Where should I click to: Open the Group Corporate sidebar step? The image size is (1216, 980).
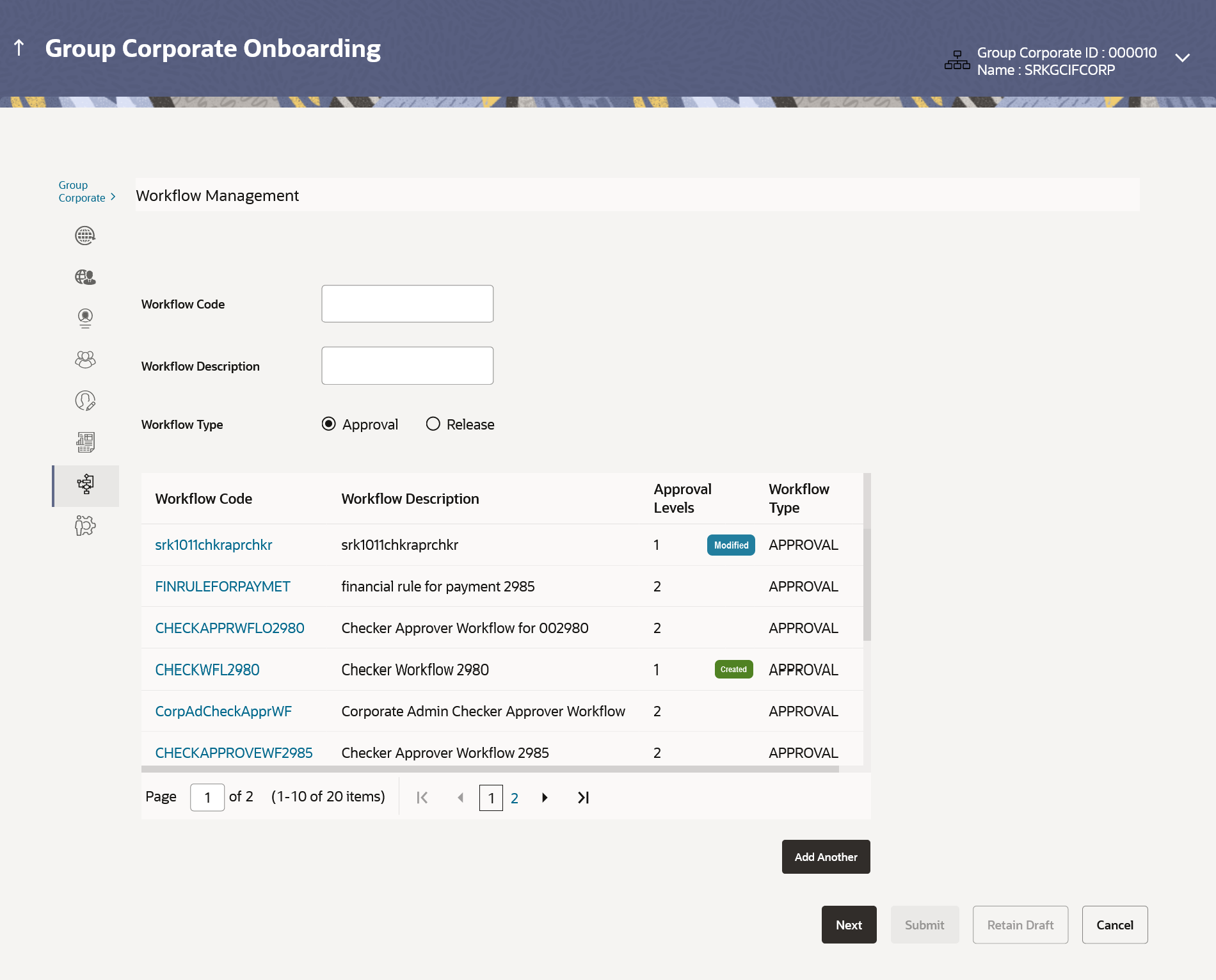pos(87,191)
